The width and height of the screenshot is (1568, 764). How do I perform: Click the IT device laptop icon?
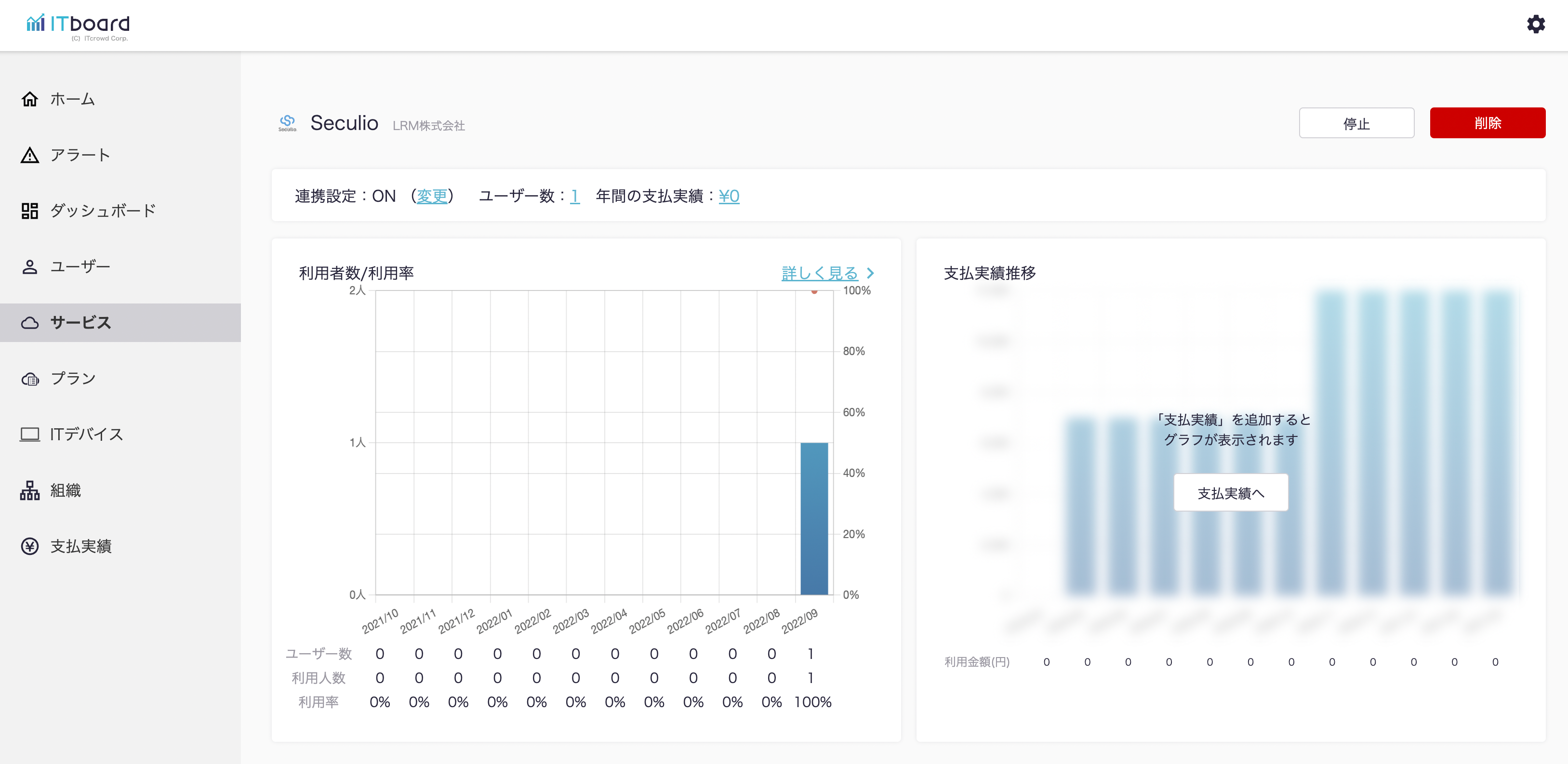pyautogui.click(x=29, y=435)
